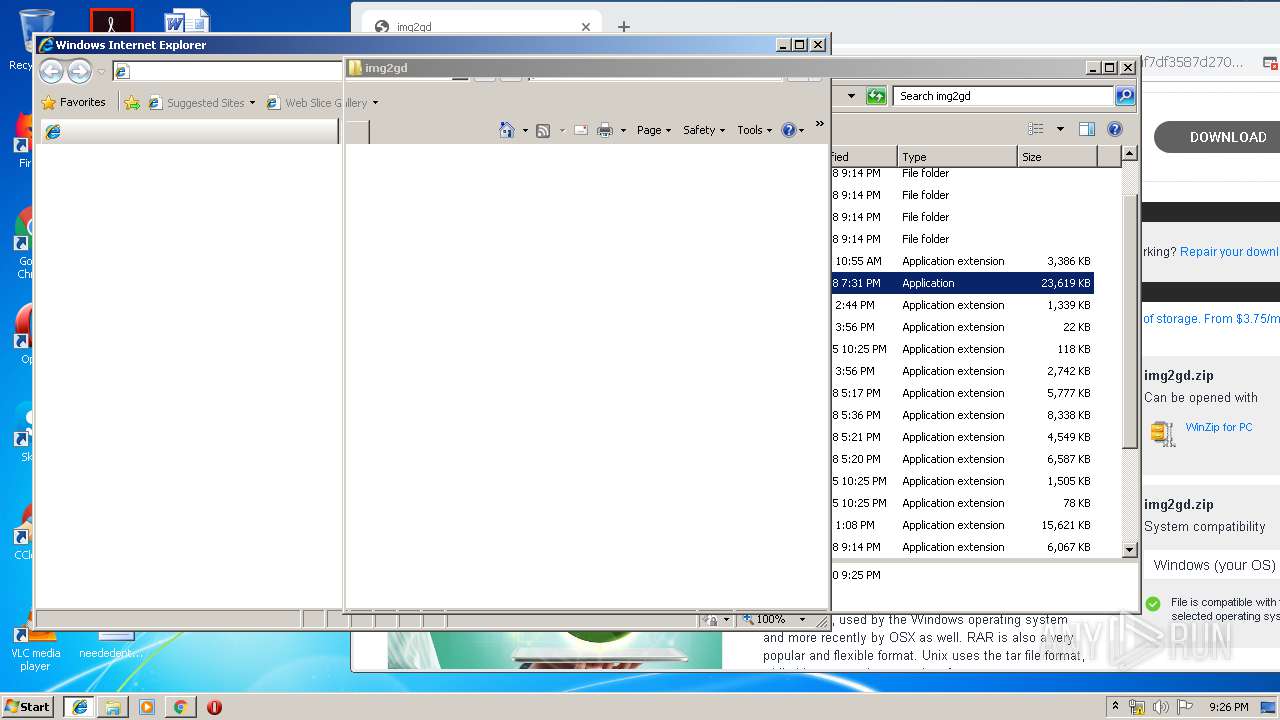Open the Favorites center
Screen dimensions: 1280x720
[73, 102]
